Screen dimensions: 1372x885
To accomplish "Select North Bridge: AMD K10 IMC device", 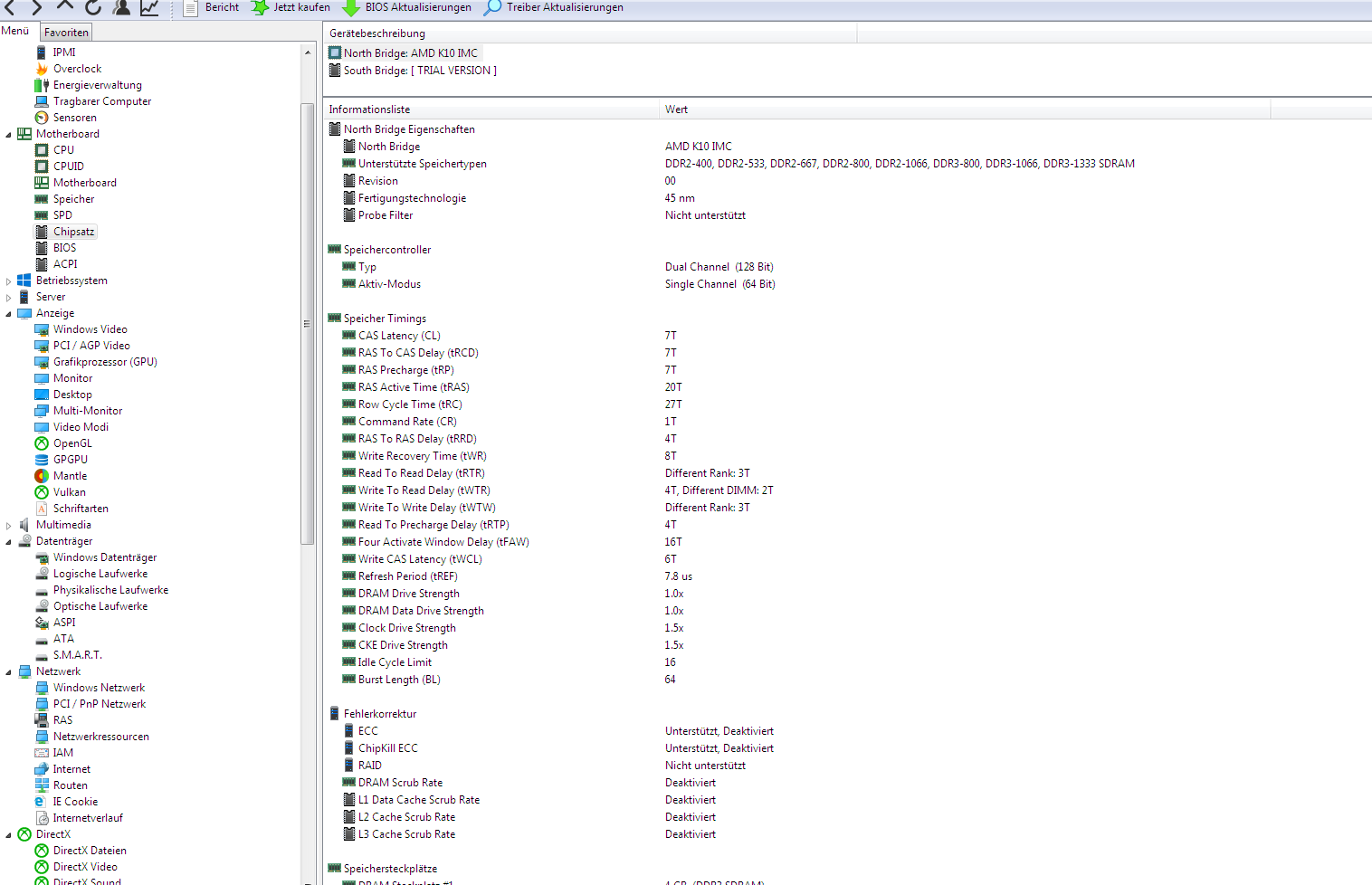I will click(x=404, y=53).
